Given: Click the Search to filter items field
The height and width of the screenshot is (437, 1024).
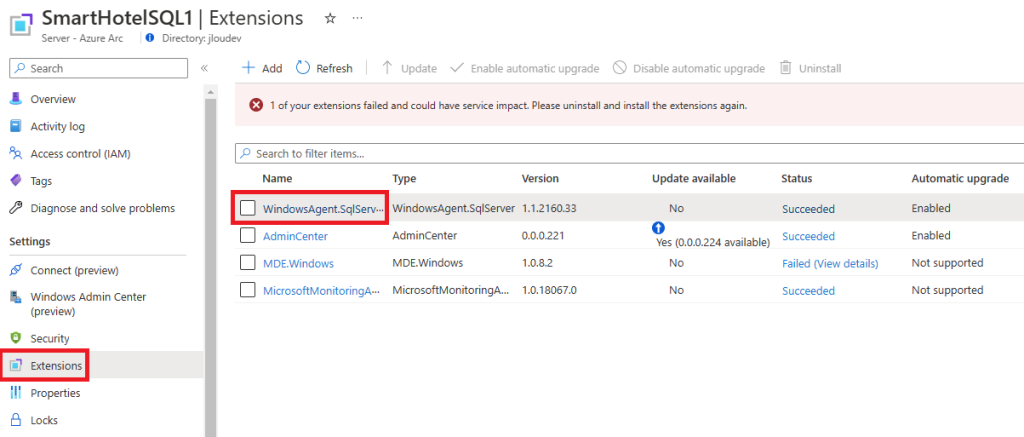Looking at the screenshot, I should point(629,154).
